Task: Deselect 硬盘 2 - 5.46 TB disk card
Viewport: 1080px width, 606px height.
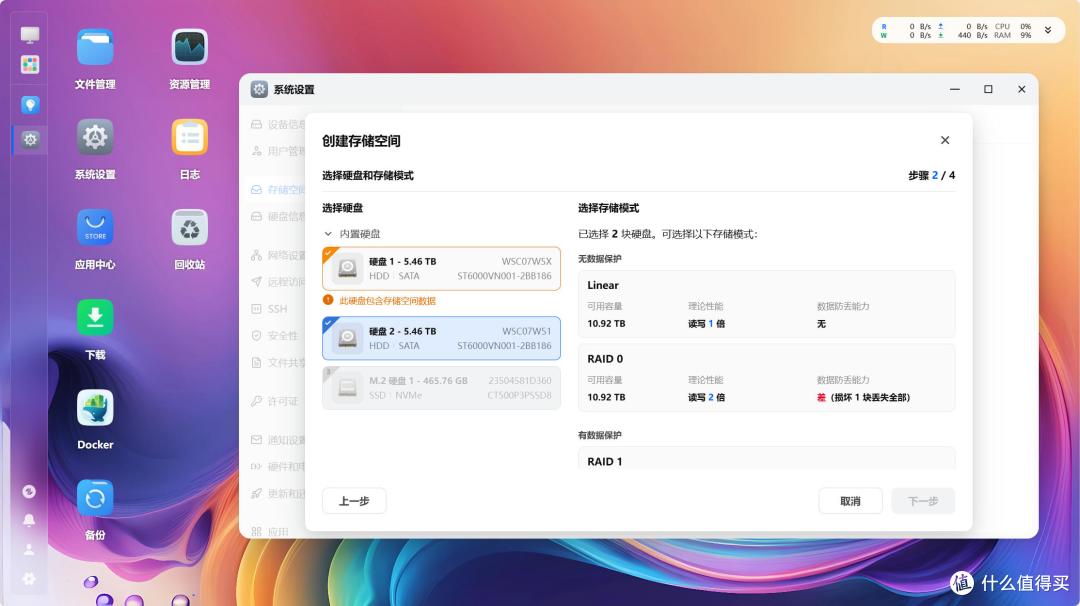Action: (x=442, y=338)
